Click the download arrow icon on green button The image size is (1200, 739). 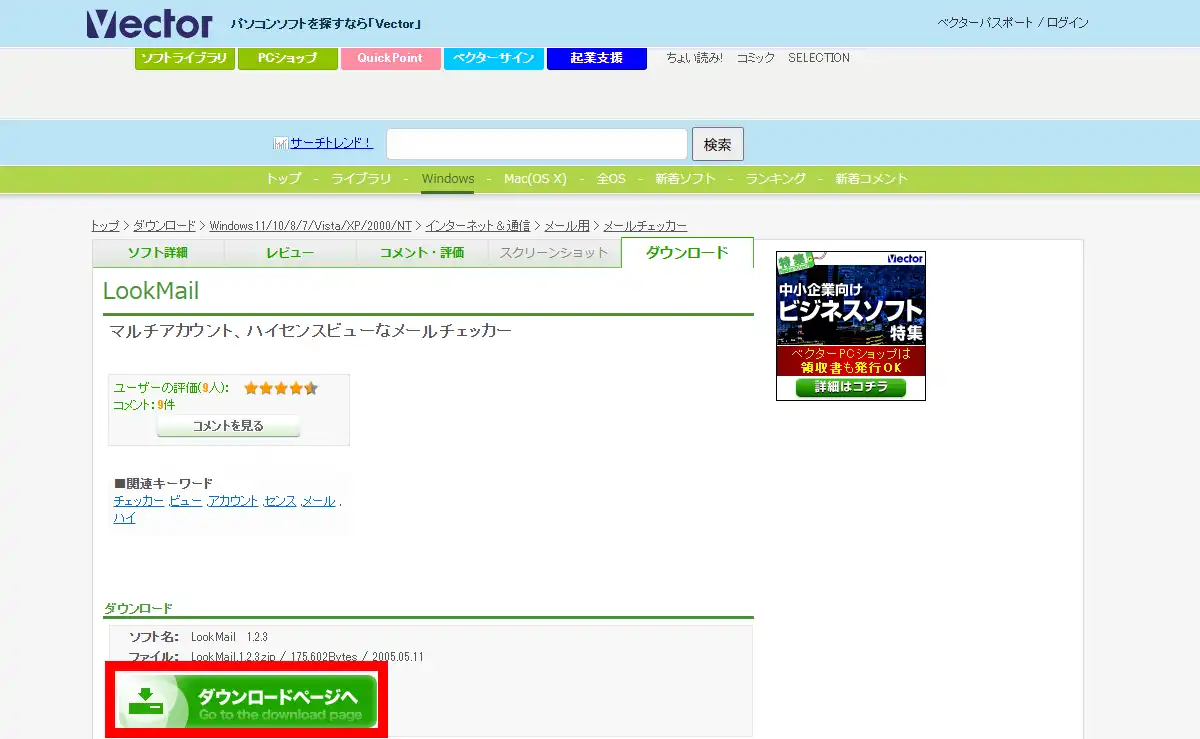pos(146,700)
